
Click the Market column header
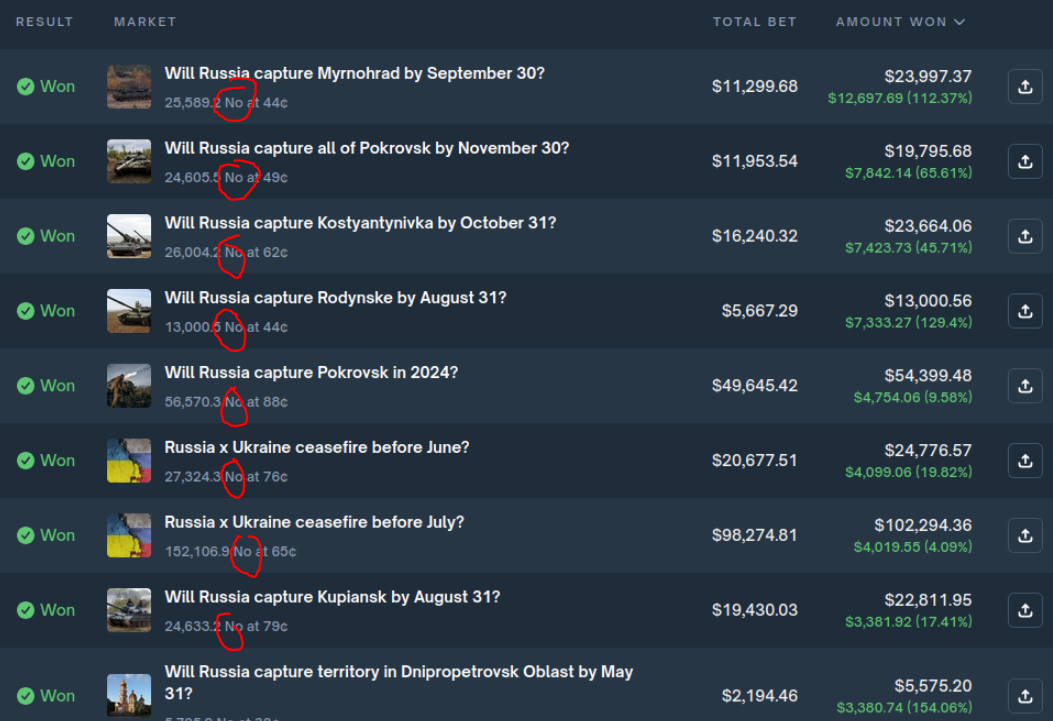145,22
